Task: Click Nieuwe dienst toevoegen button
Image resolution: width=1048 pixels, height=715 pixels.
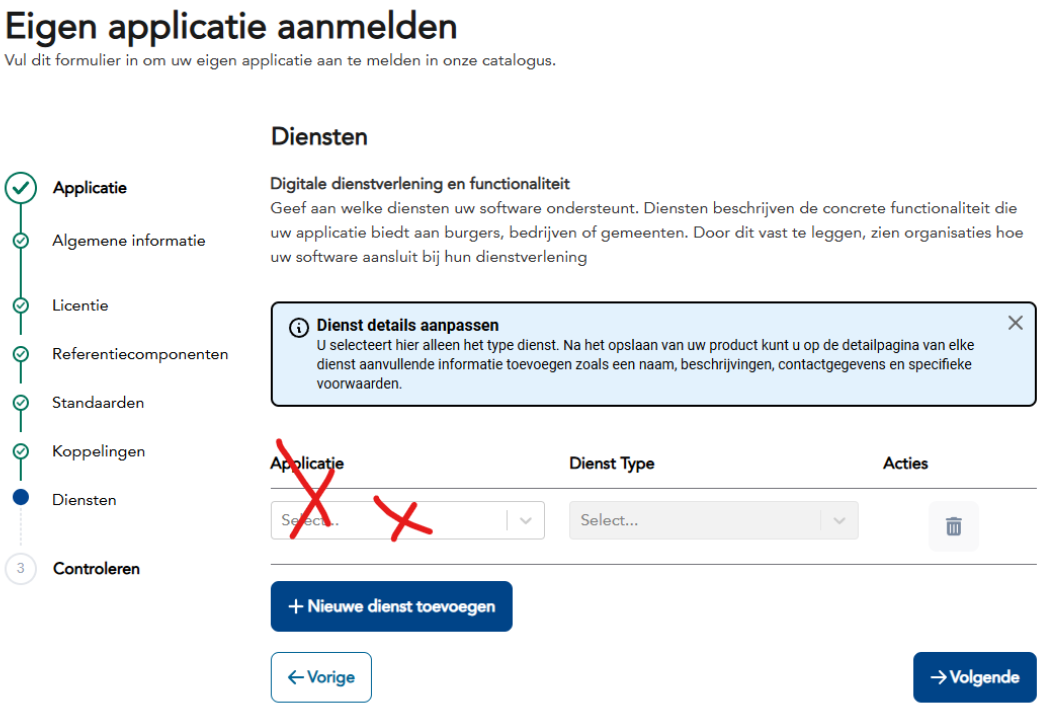Action: [391, 606]
